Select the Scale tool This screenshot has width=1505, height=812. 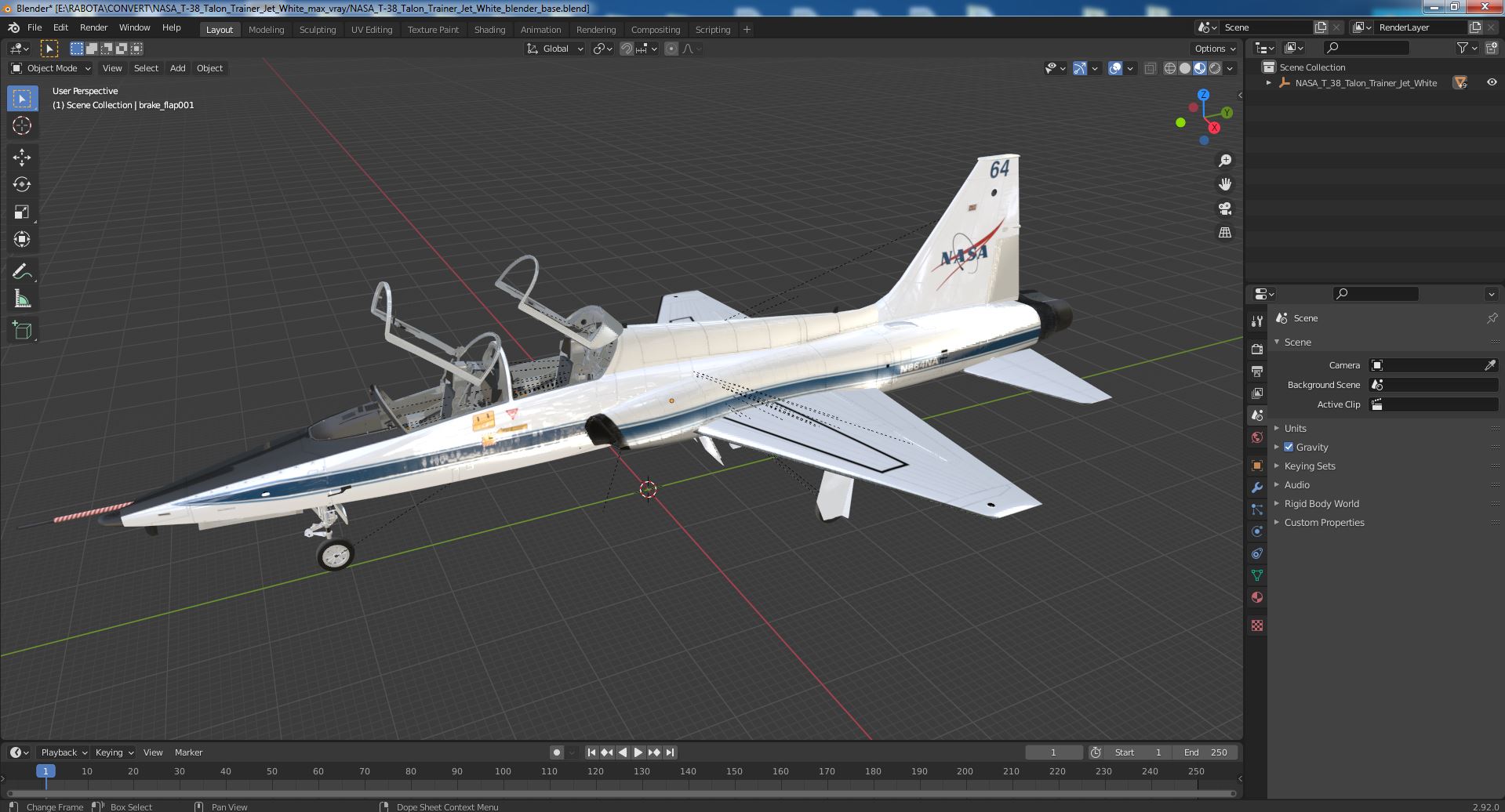click(22, 212)
